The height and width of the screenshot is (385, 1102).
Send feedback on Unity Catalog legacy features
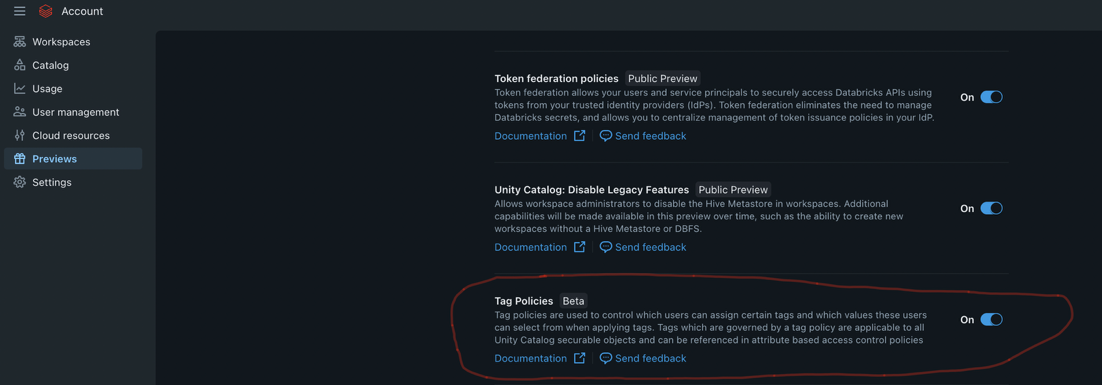651,247
